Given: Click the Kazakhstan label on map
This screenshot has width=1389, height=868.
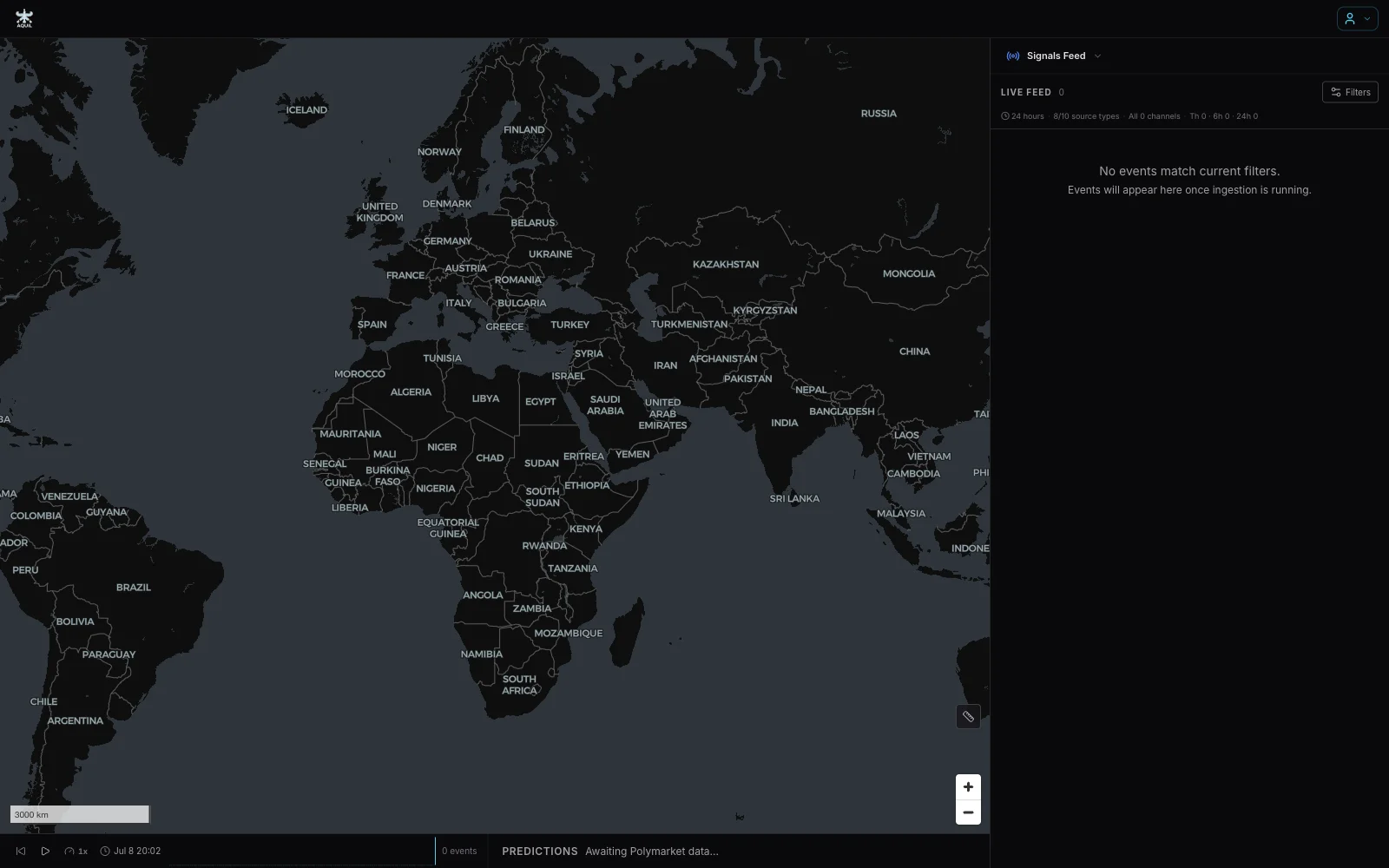Looking at the screenshot, I should pyautogui.click(x=726, y=264).
